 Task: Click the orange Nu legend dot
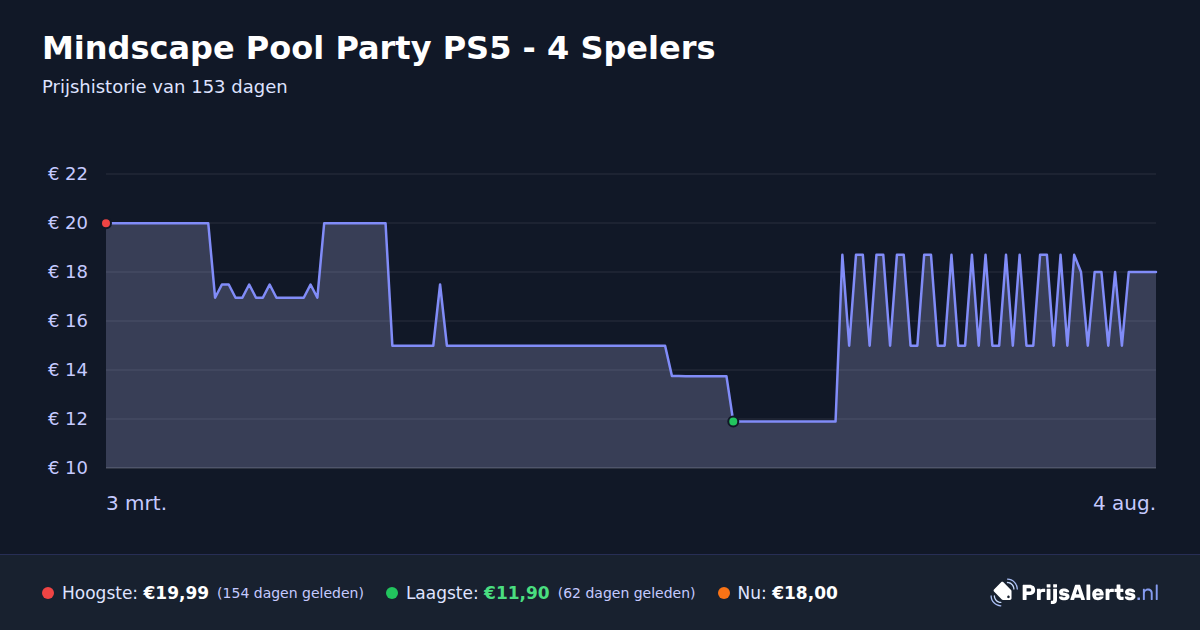pos(724,593)
